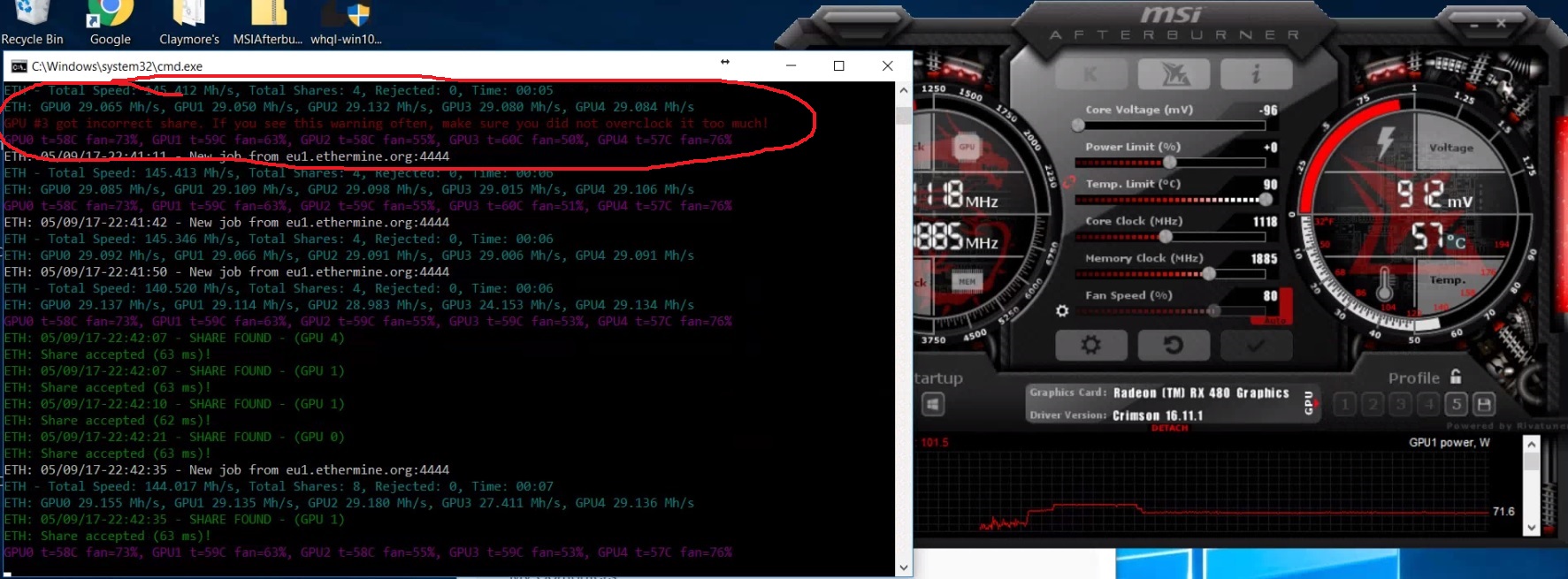1568x579 pixels.
Task: Click the Core Clock value 1118
Action: pos(1266,222)
